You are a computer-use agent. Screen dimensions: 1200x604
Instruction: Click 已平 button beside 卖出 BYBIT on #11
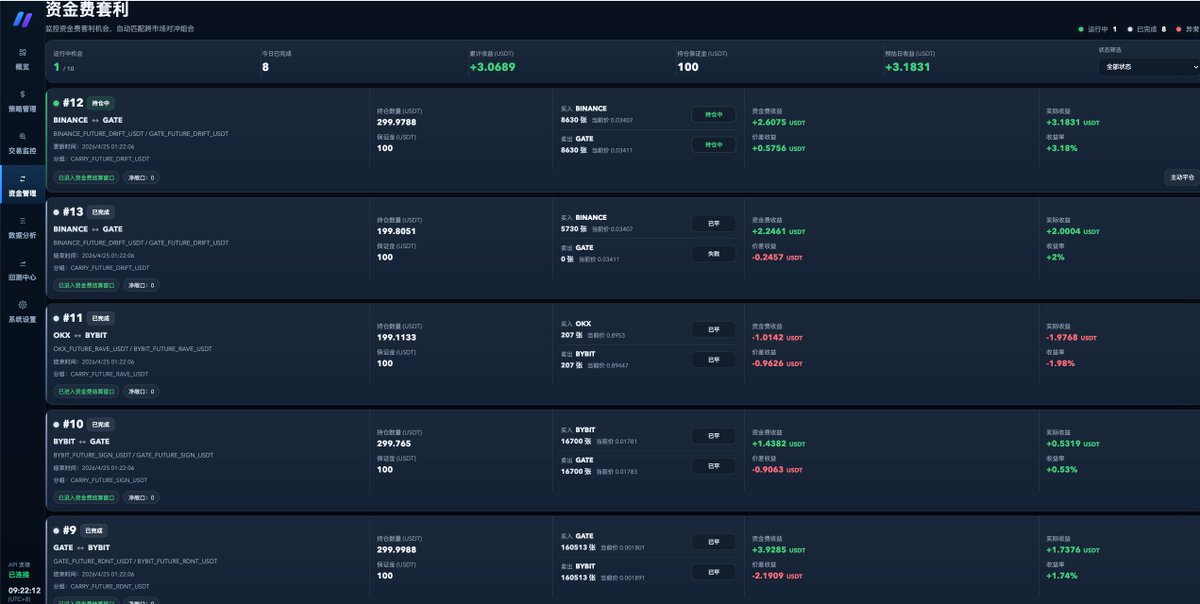pos(713,360)
